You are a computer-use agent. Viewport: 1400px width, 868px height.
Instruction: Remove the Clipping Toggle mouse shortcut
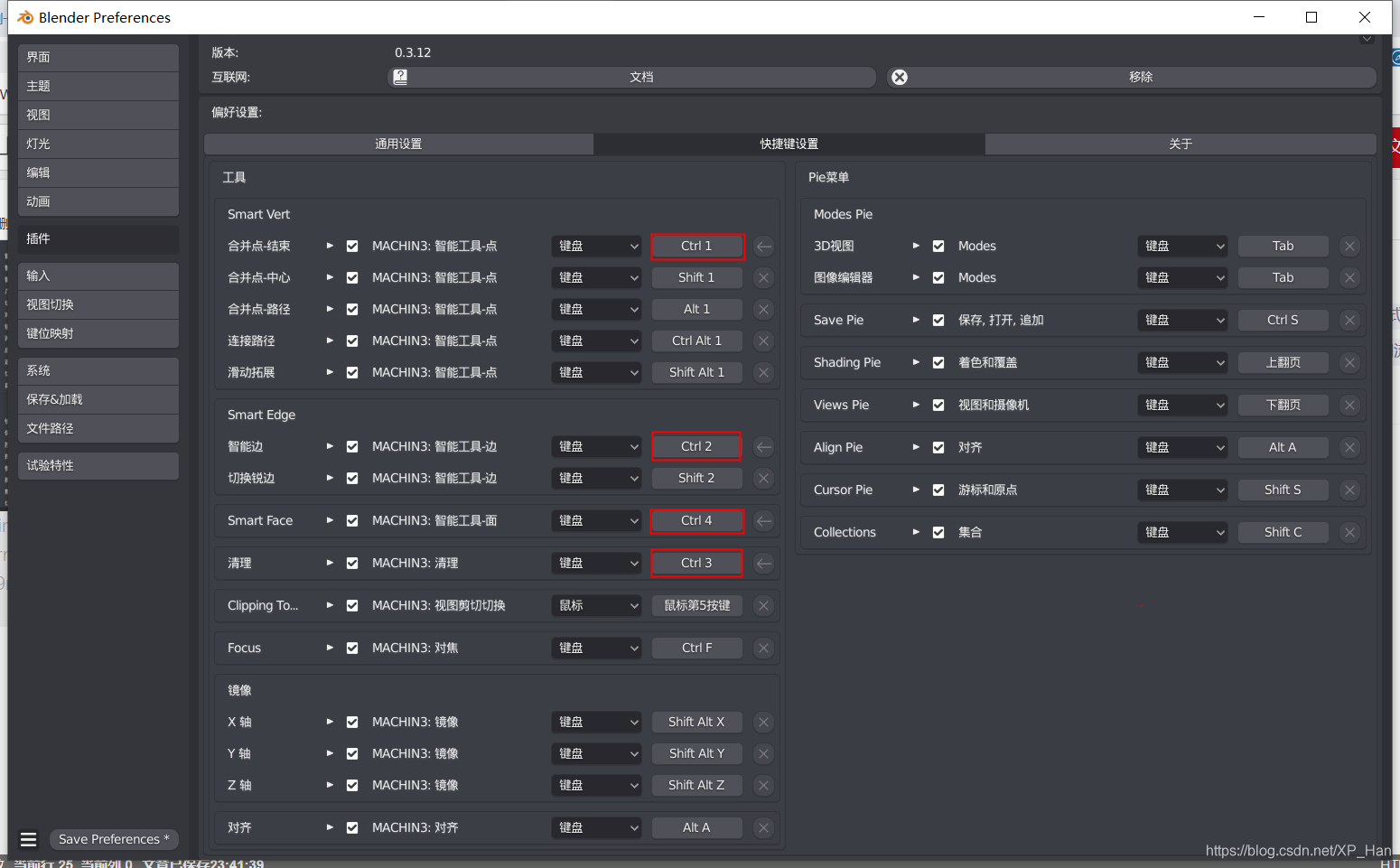pos(764,605)
